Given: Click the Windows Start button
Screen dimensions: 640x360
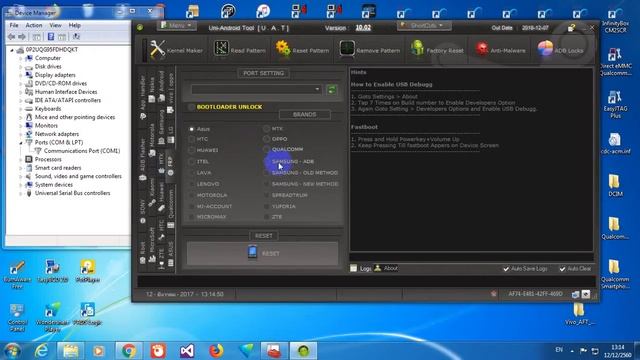Looking at the screenshot, I should pyautogui.click(x=12, y=351).
